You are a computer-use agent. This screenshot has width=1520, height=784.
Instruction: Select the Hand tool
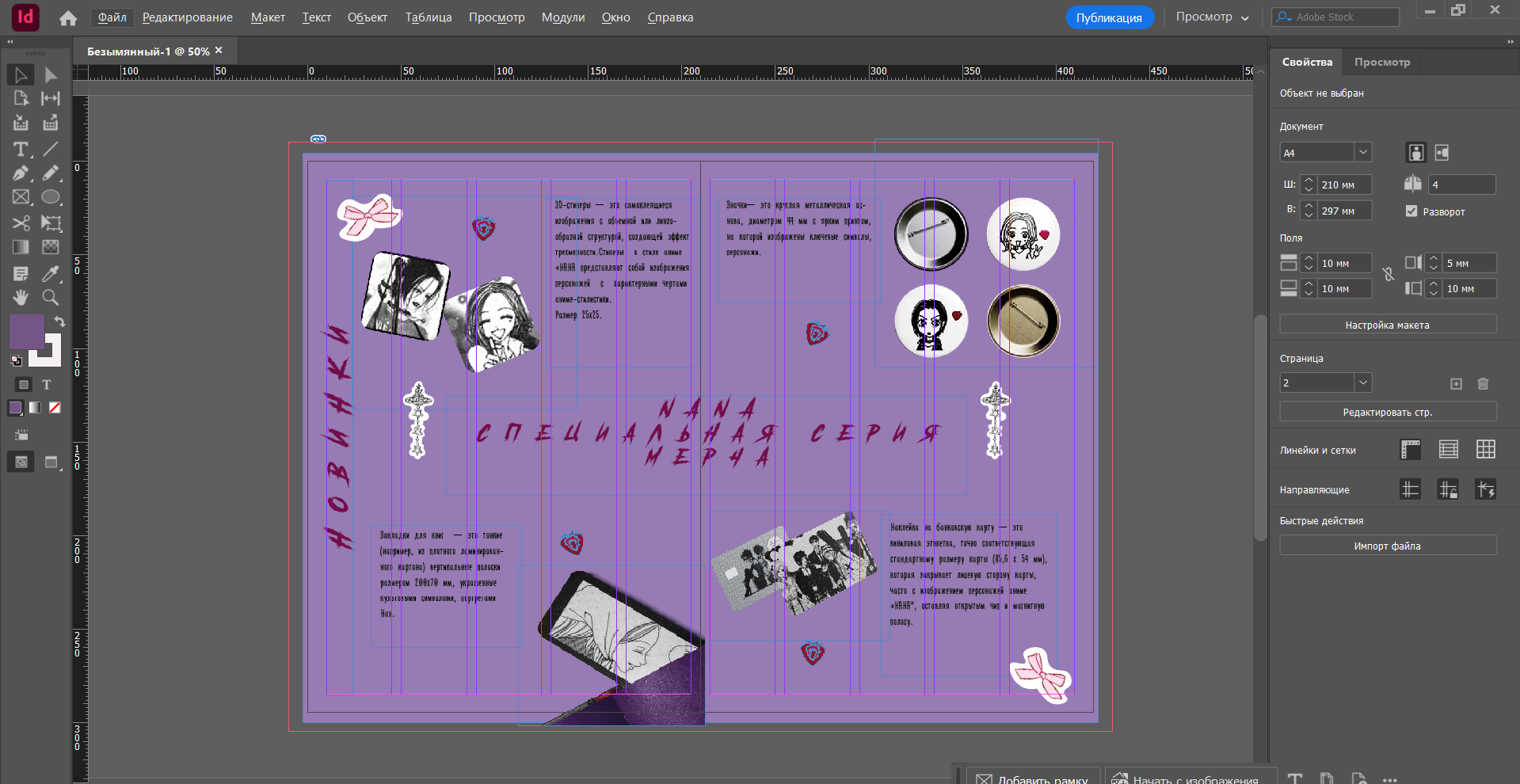[21, 298]
